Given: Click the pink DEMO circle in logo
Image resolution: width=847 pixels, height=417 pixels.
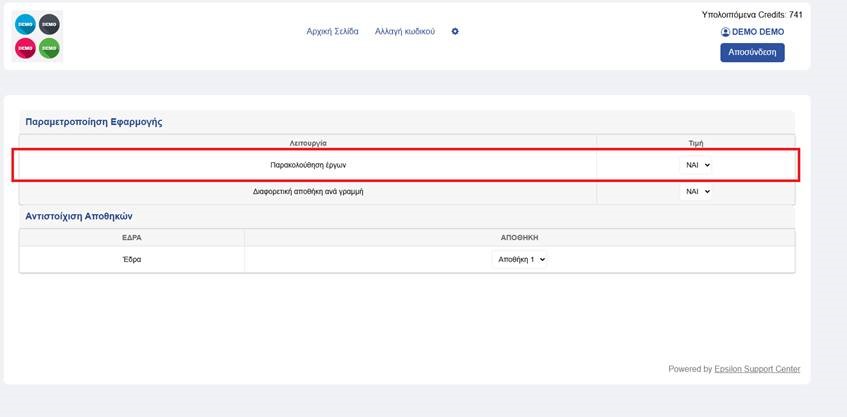Looking at the screenshot, I should click(25, 48).
